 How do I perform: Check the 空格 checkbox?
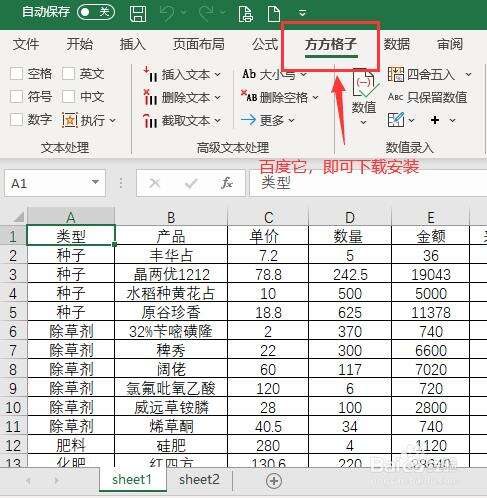(x=16, y=74)
